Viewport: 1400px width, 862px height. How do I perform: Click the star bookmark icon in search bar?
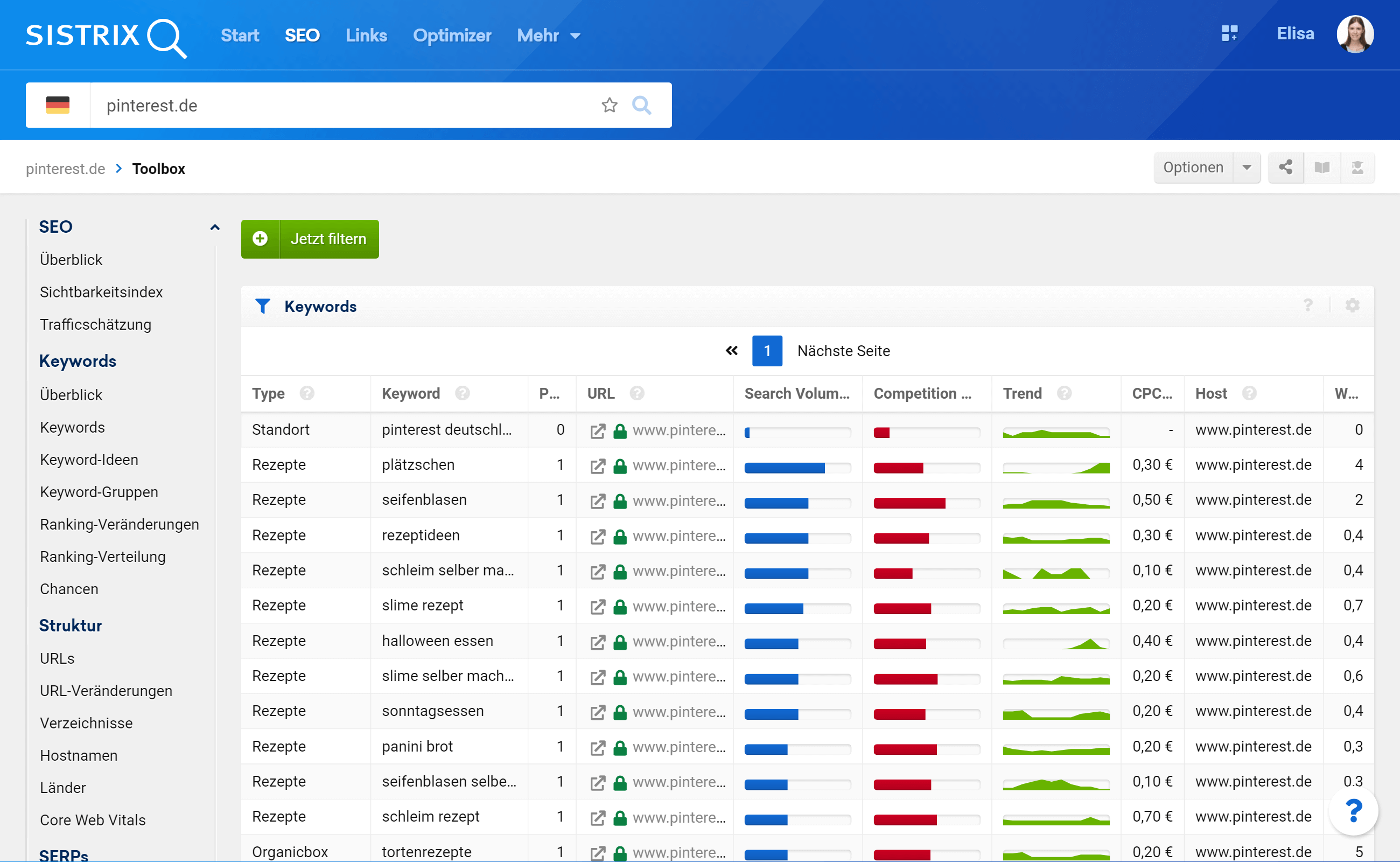pyautogui.click(x=609, y=105)
